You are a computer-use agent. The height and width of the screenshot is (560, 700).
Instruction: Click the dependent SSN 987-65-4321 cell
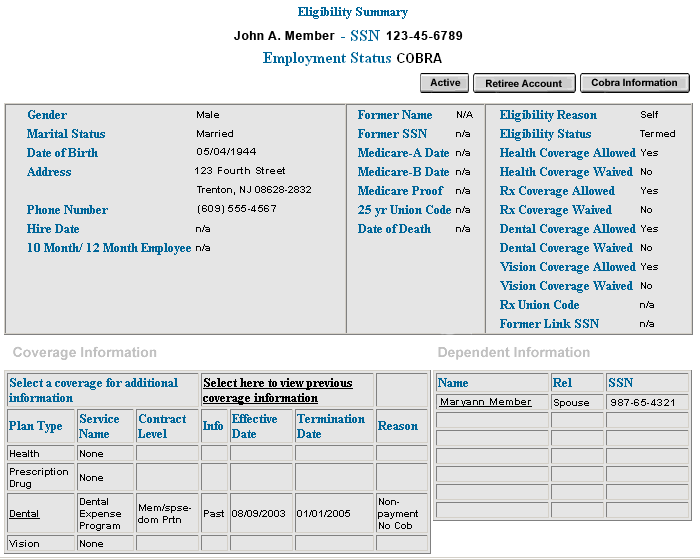click(x=642, y=402)
